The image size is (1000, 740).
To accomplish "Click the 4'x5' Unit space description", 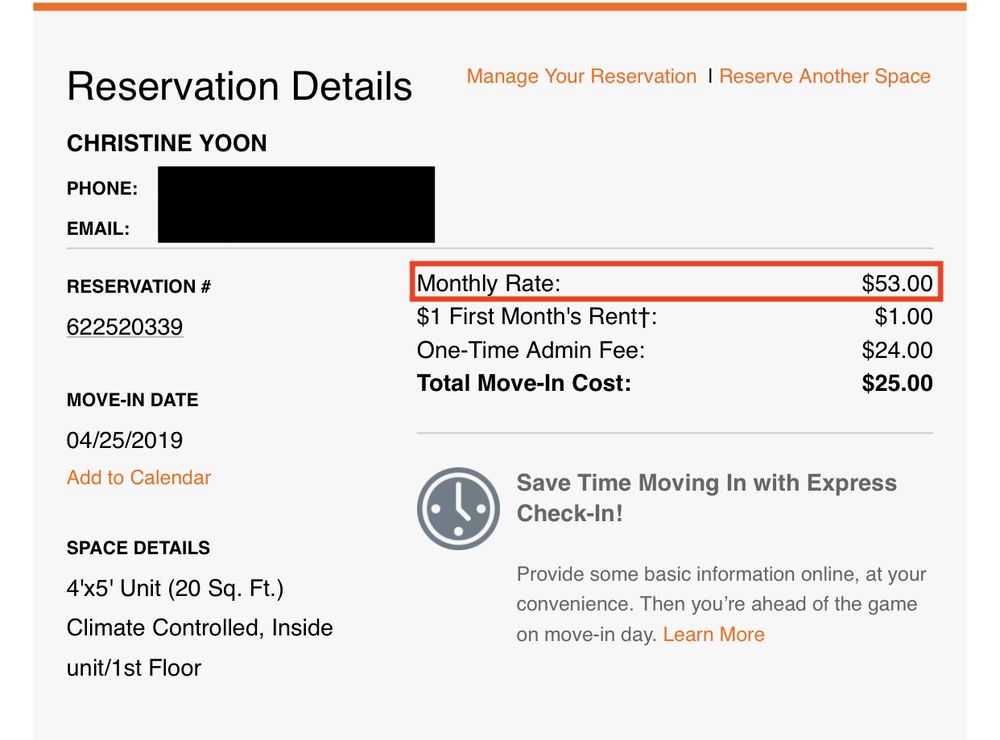I will [175, 589].
